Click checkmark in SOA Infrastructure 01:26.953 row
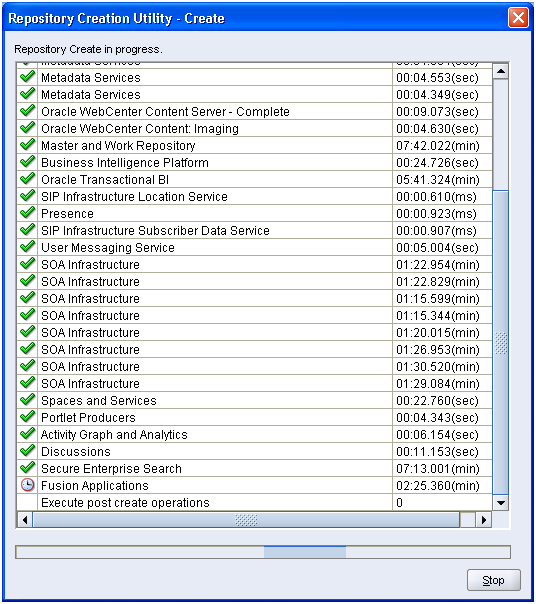 (x=27, y=348)
